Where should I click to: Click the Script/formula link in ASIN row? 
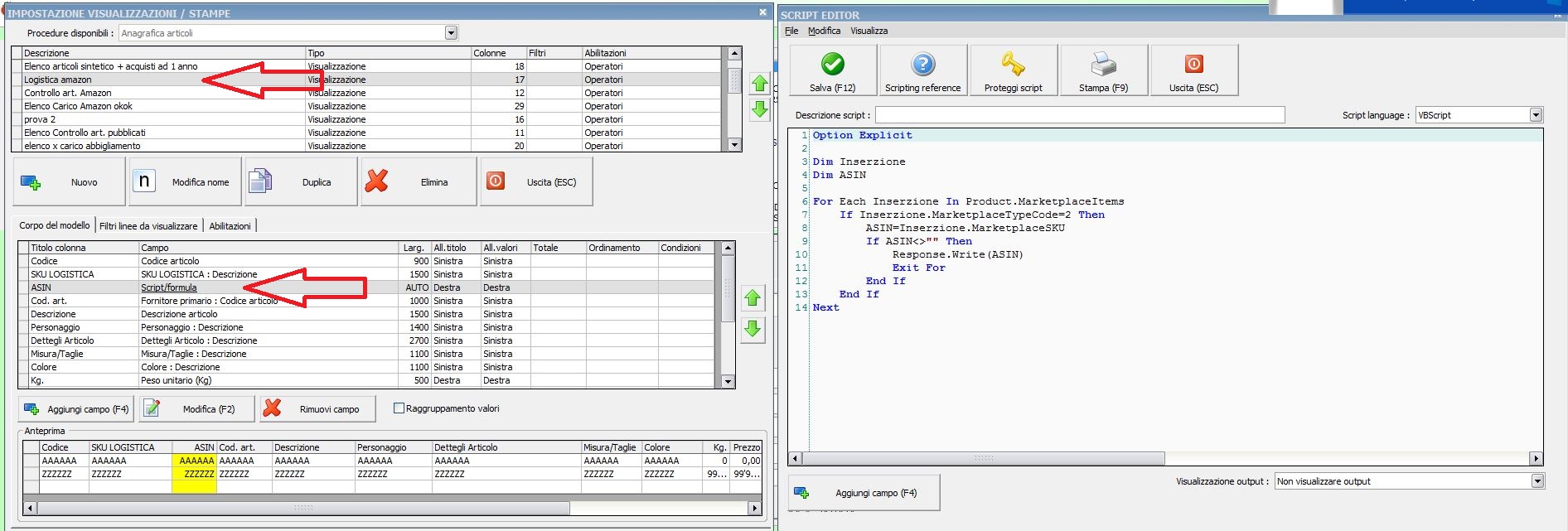pos(169,287)
